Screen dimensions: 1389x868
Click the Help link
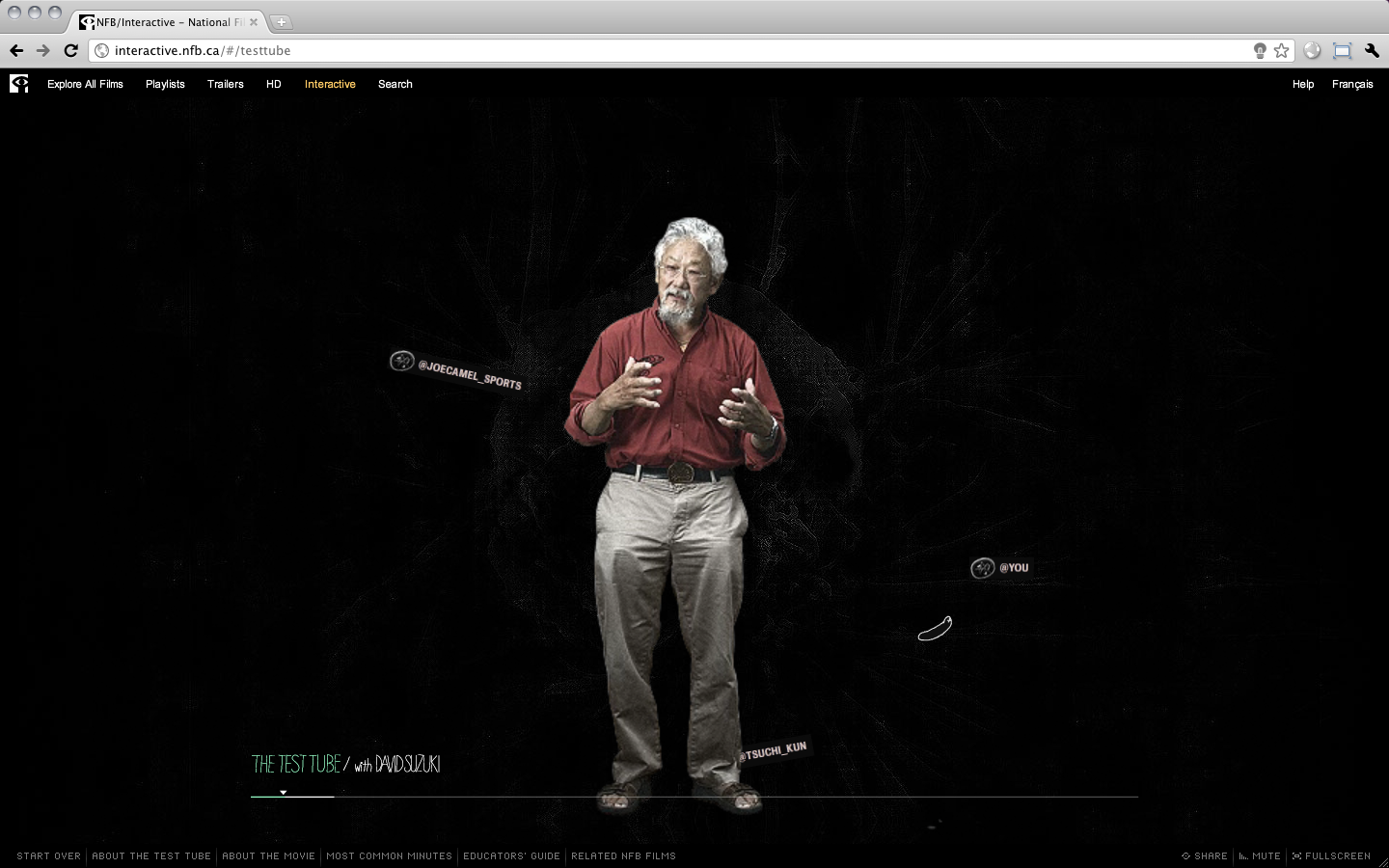click(1303, 84)
